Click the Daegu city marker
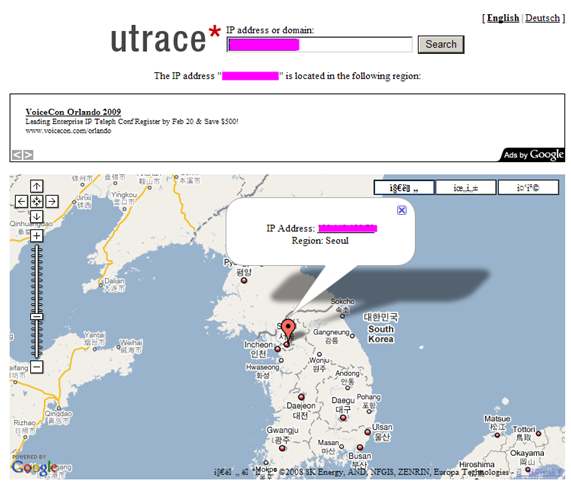Screen dimensions: 571x486 click(343, 418)
